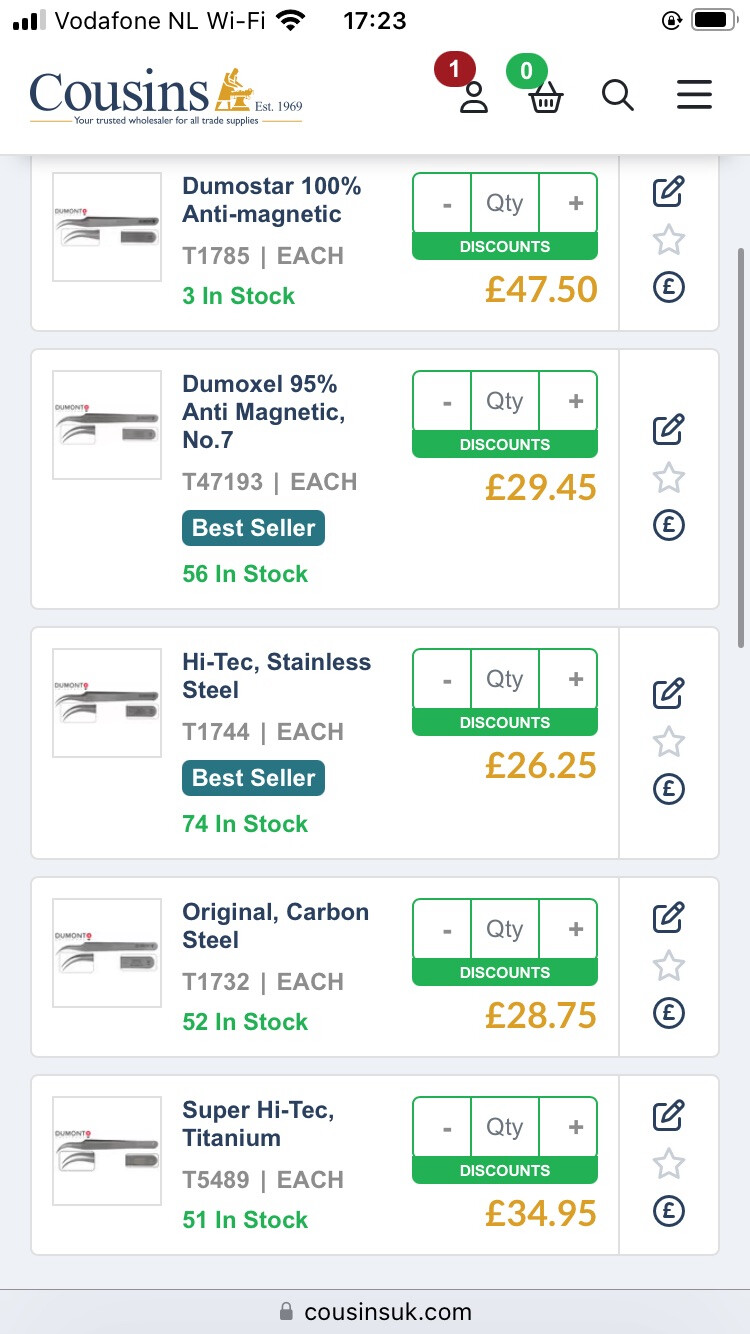Expand DISCOUNTS bar for Dumostar item

click(x=504, y=246)
